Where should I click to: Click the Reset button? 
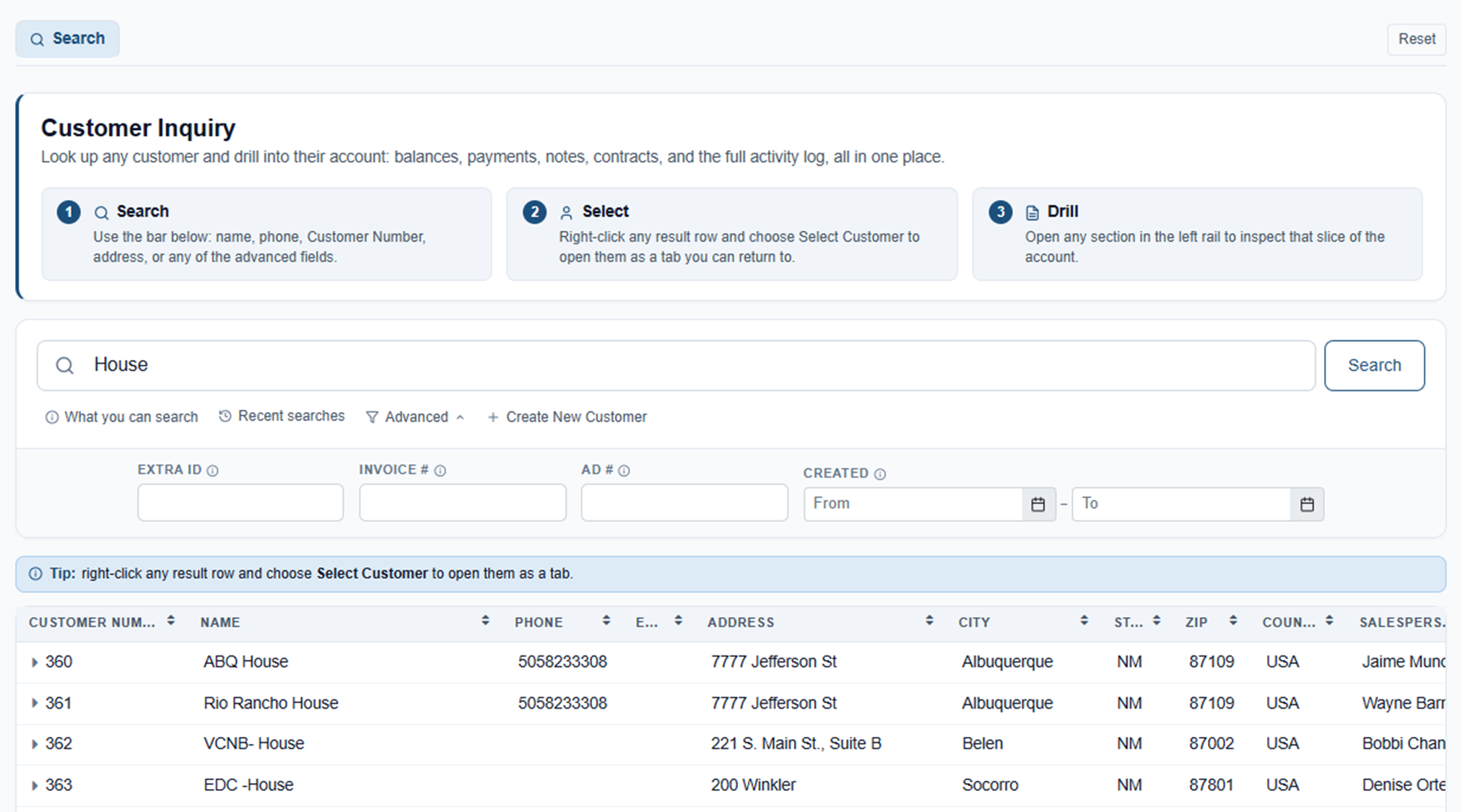[x=1417, y=39]
